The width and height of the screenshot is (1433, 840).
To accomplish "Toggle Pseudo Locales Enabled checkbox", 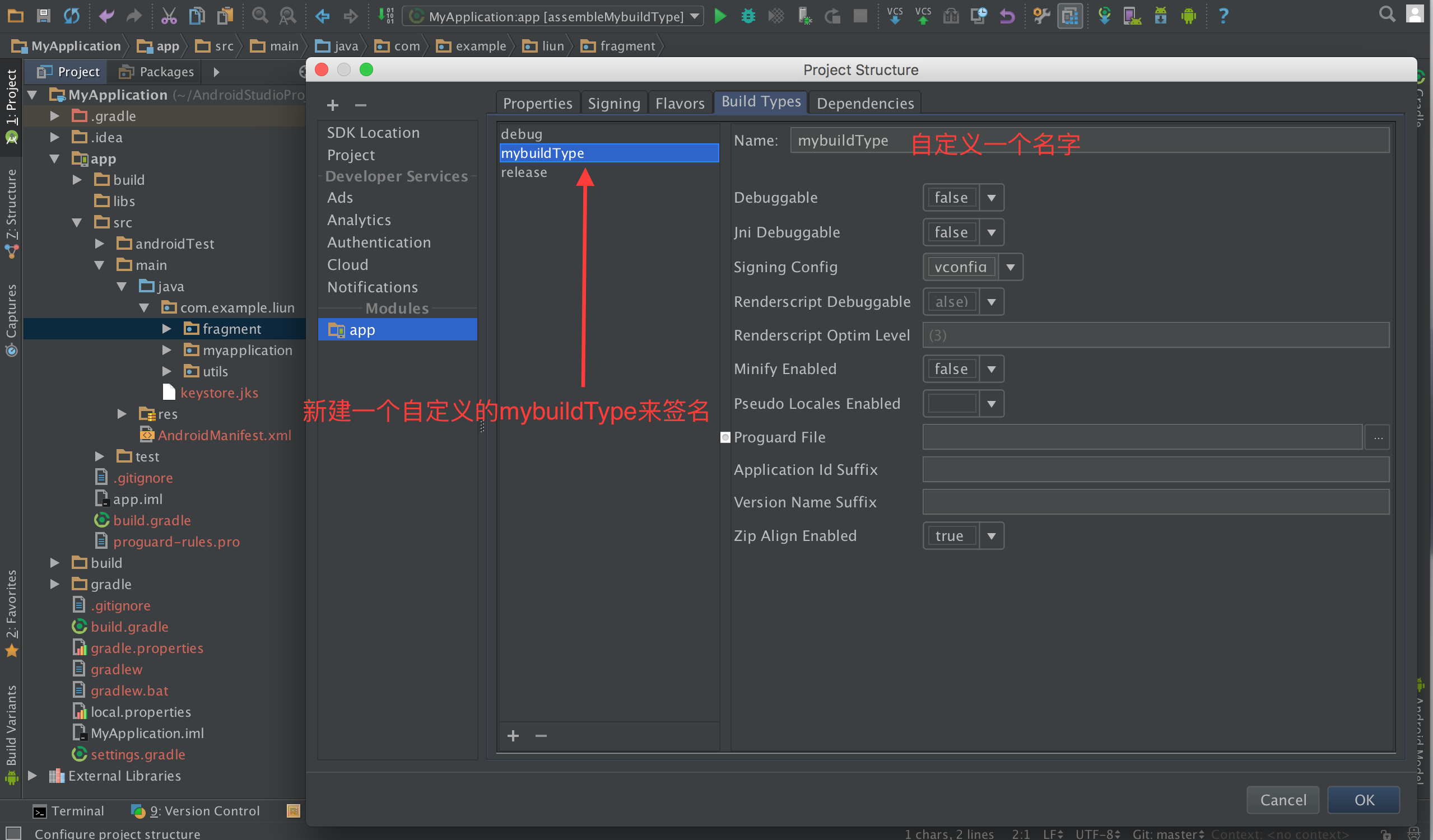I will pyautogui.click(x=951, y=403).
